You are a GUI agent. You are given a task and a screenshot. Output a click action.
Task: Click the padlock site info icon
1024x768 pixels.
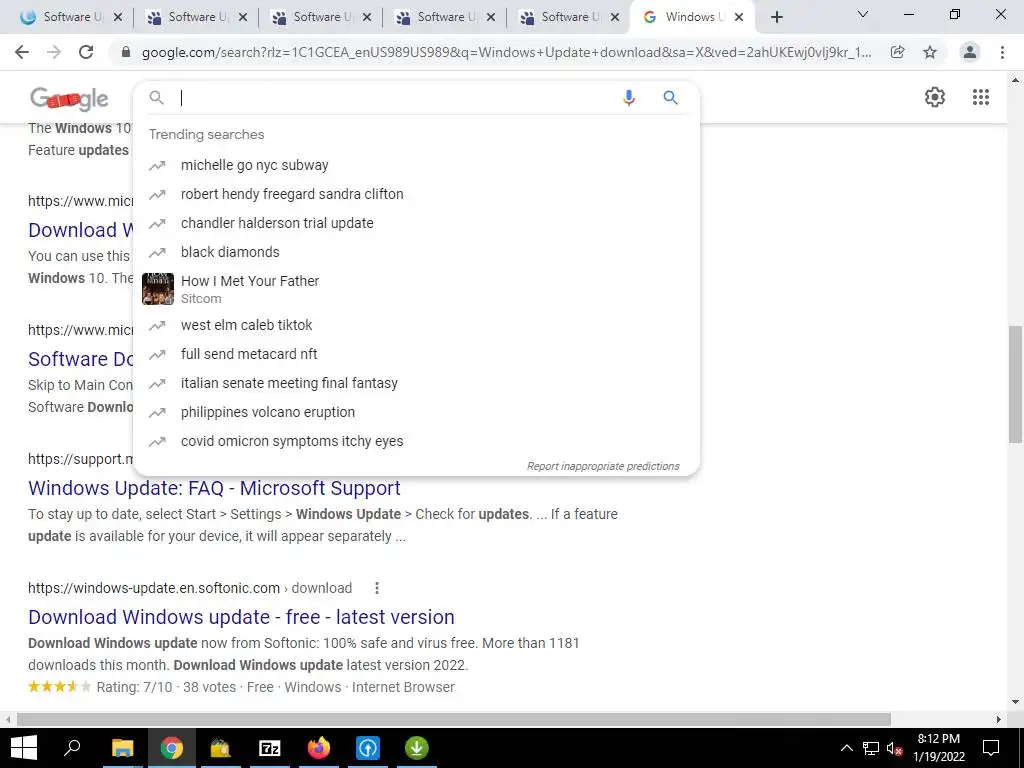tap(127, 52)
